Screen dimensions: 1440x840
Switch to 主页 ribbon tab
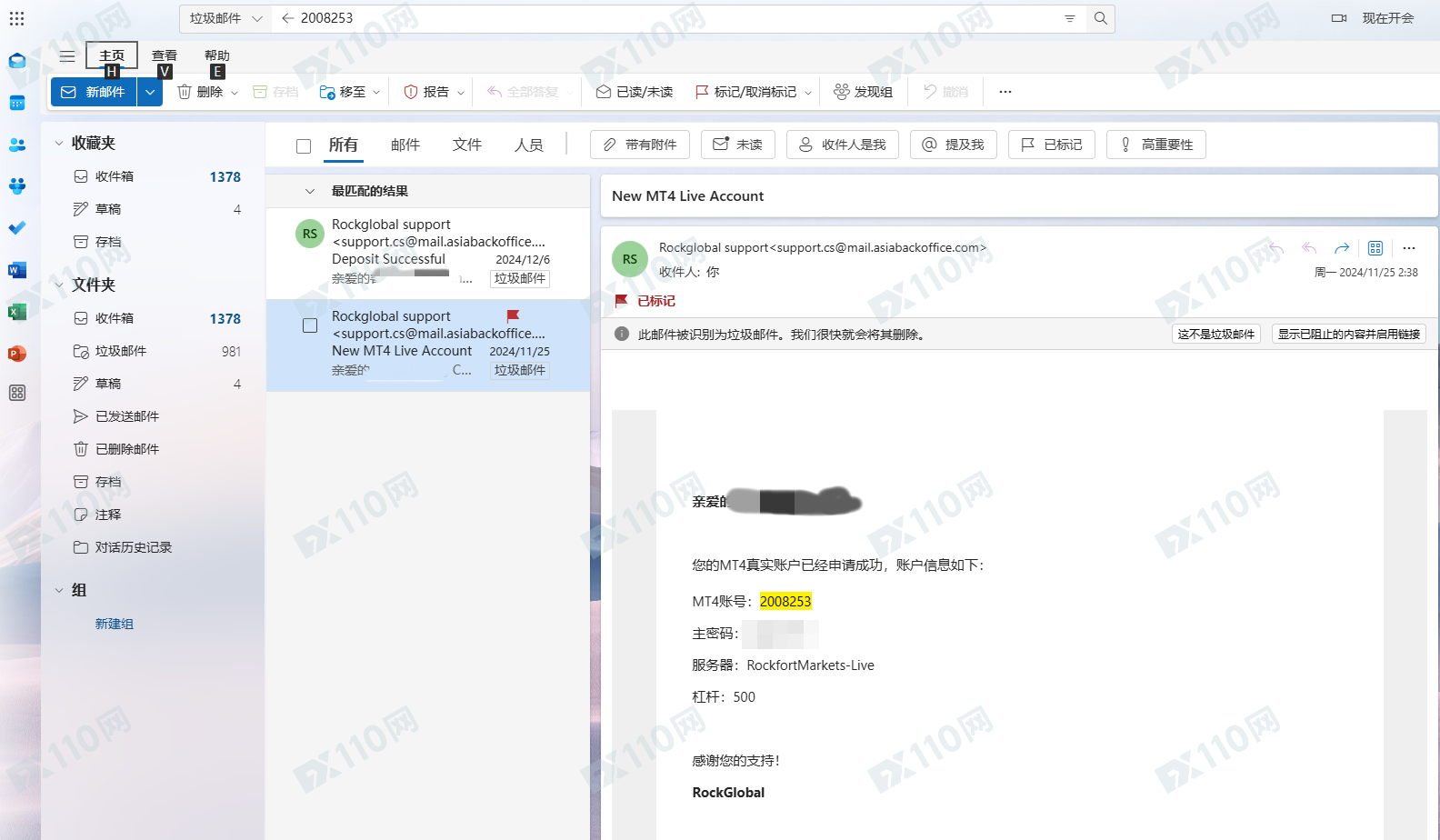[112, 55]
